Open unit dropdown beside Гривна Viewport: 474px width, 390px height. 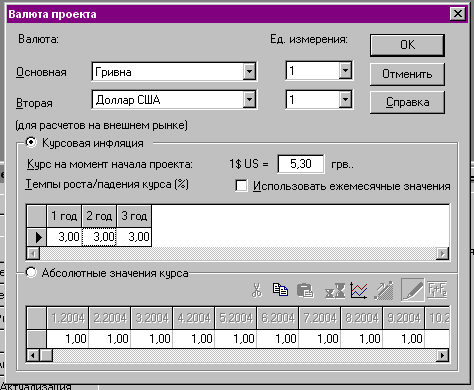pos(345,70)
